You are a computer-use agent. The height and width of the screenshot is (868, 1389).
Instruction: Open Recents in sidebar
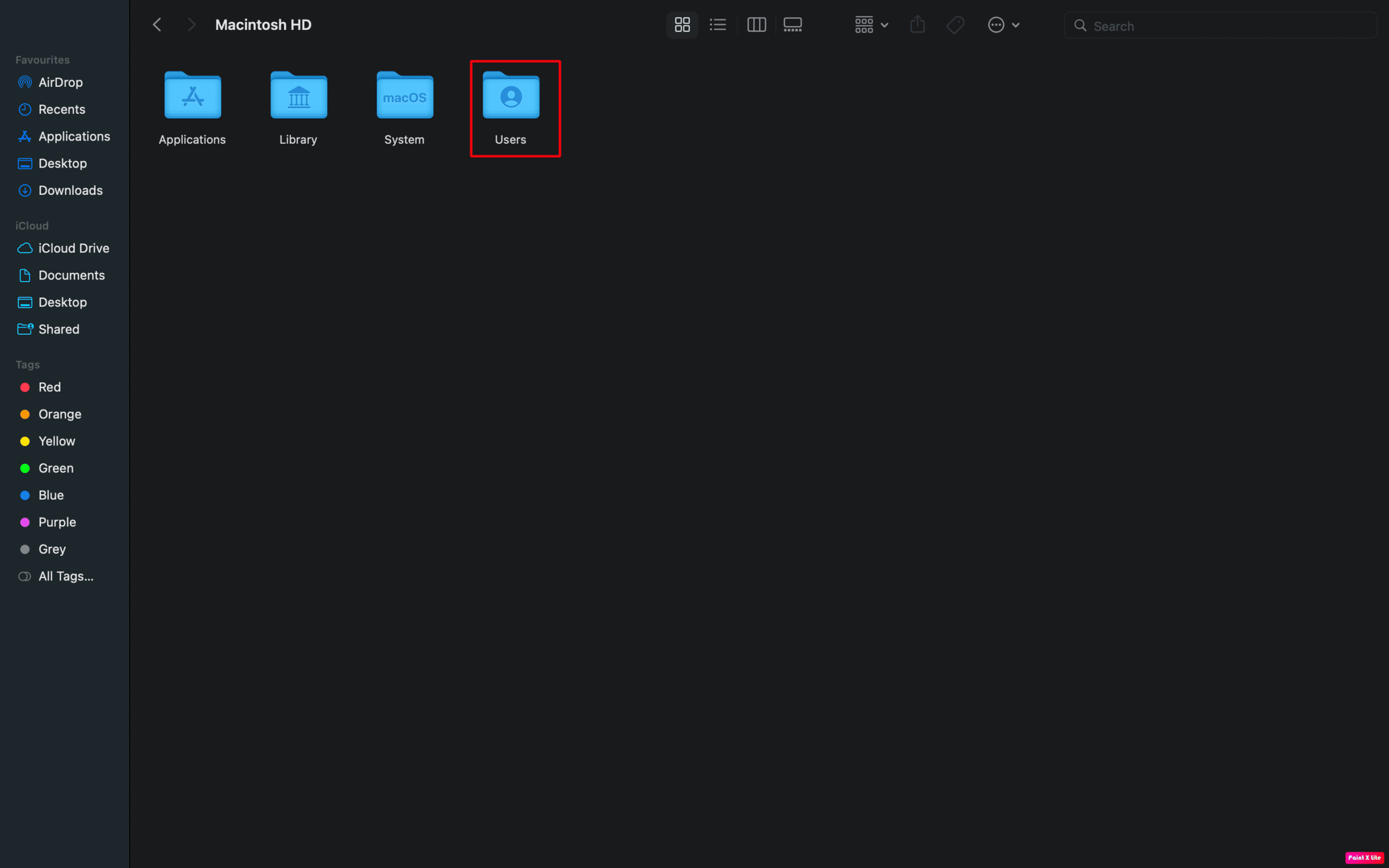[x=62, y=109]
